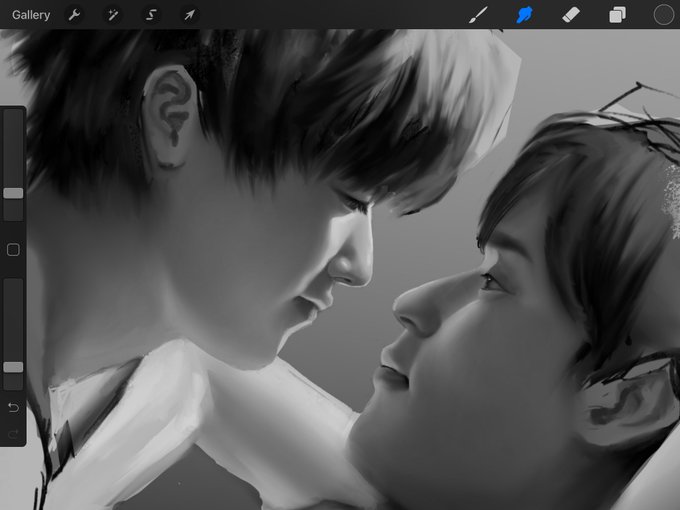Open the Gallery

pyautogui.click(x=31, y=15)
